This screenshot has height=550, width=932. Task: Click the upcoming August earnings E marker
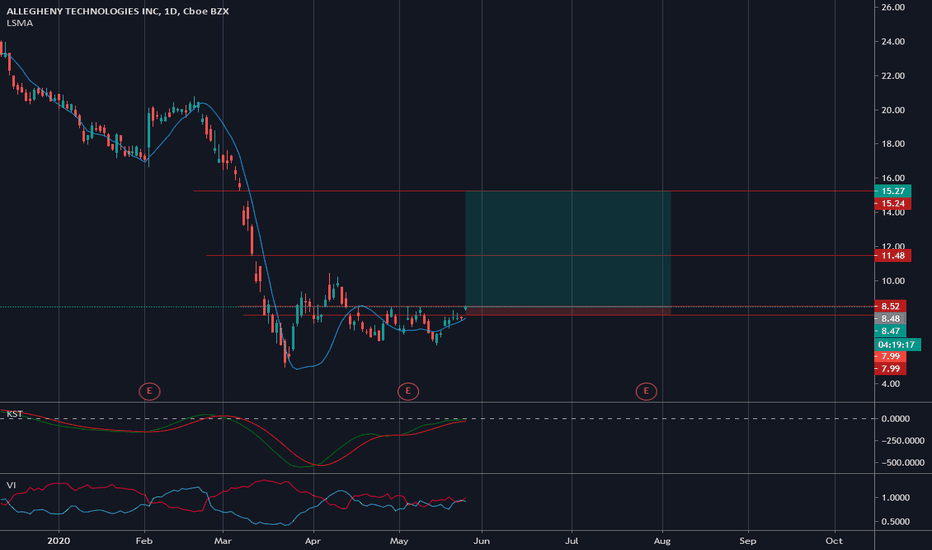coord(646,391)
